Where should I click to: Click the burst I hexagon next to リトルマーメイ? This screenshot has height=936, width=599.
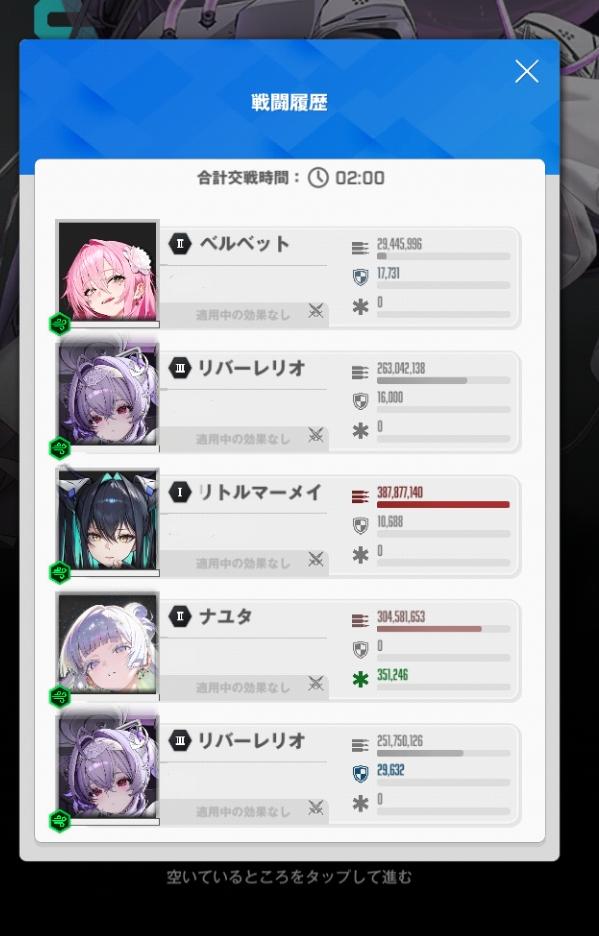click(x=179, y=492)
